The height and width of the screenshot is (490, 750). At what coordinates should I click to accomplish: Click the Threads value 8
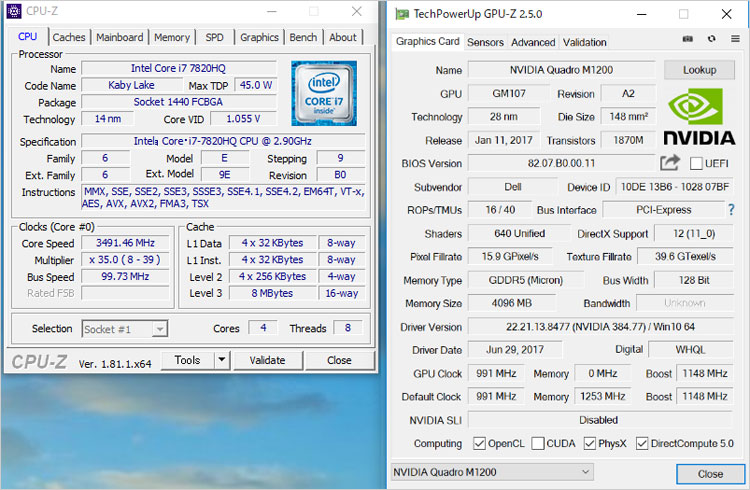click(x=348, y=328)
